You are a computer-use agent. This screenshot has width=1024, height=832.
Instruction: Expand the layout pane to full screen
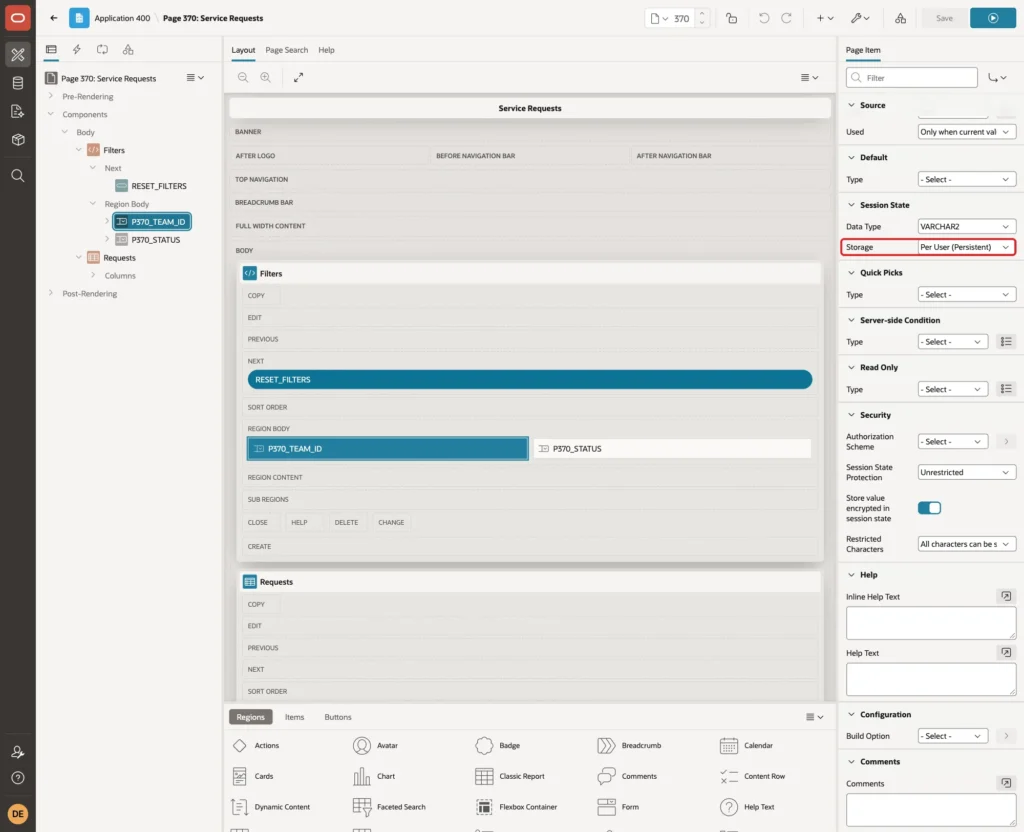coord(298,77)
